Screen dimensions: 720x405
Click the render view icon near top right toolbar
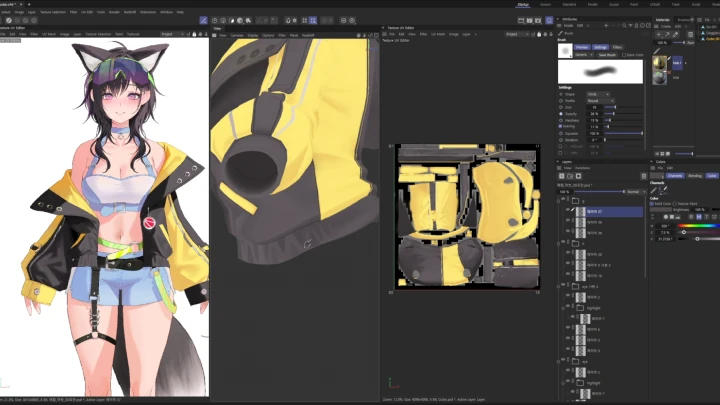521,20
